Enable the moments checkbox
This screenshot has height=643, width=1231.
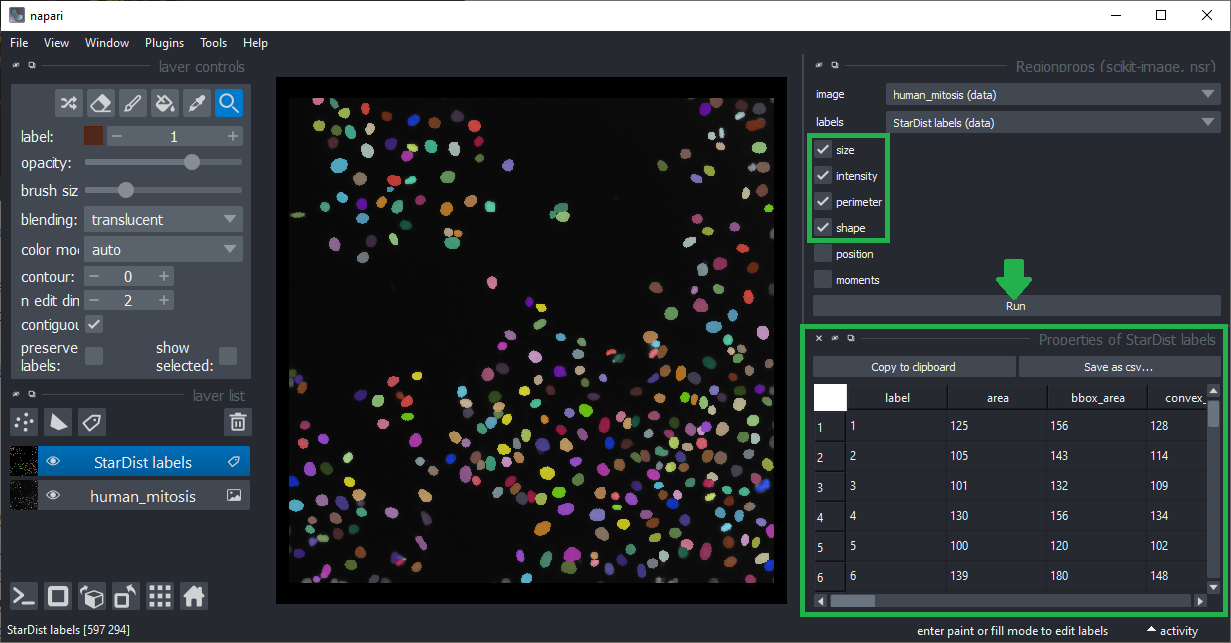823,280
